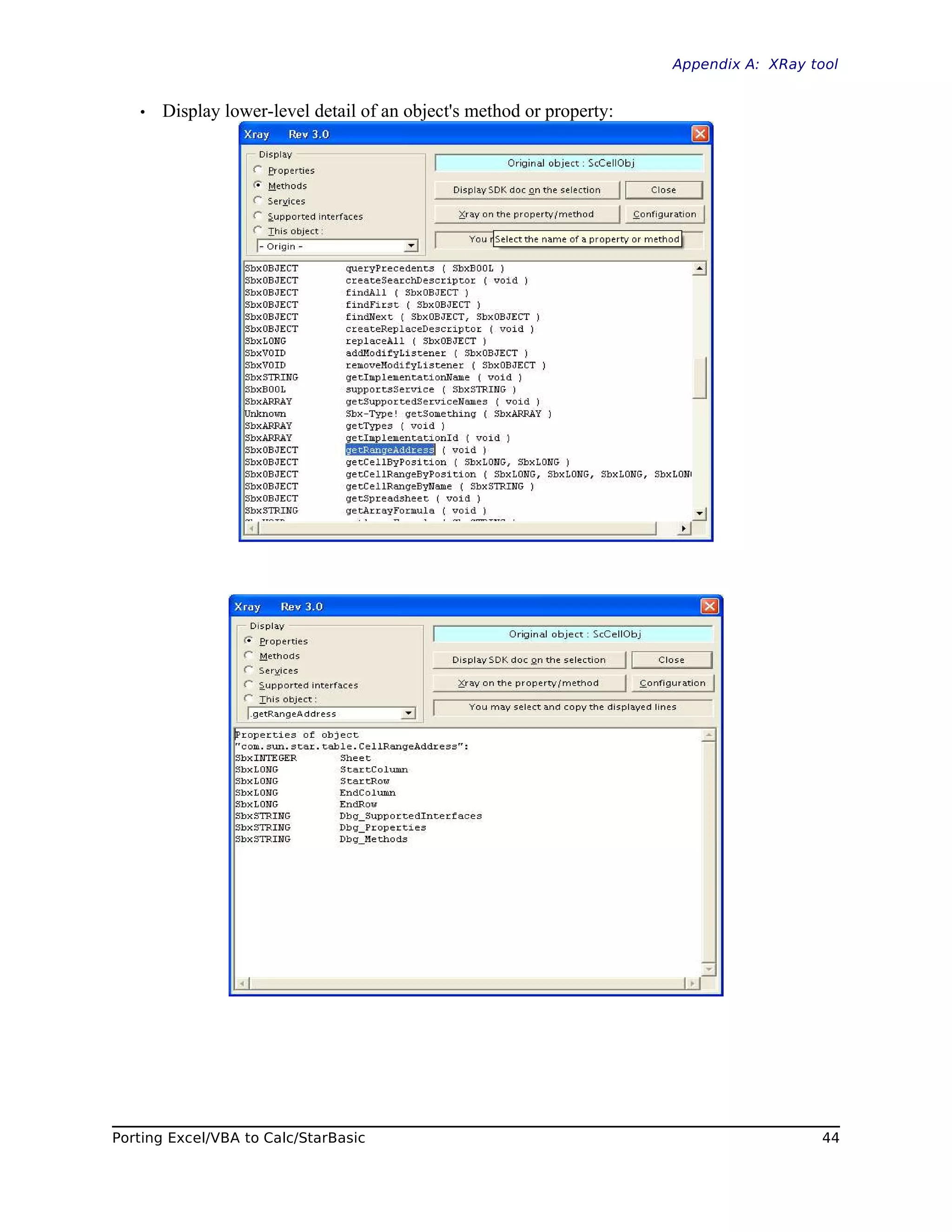
Task: Select createReplaceDescriptor method line
Action: 389,329
